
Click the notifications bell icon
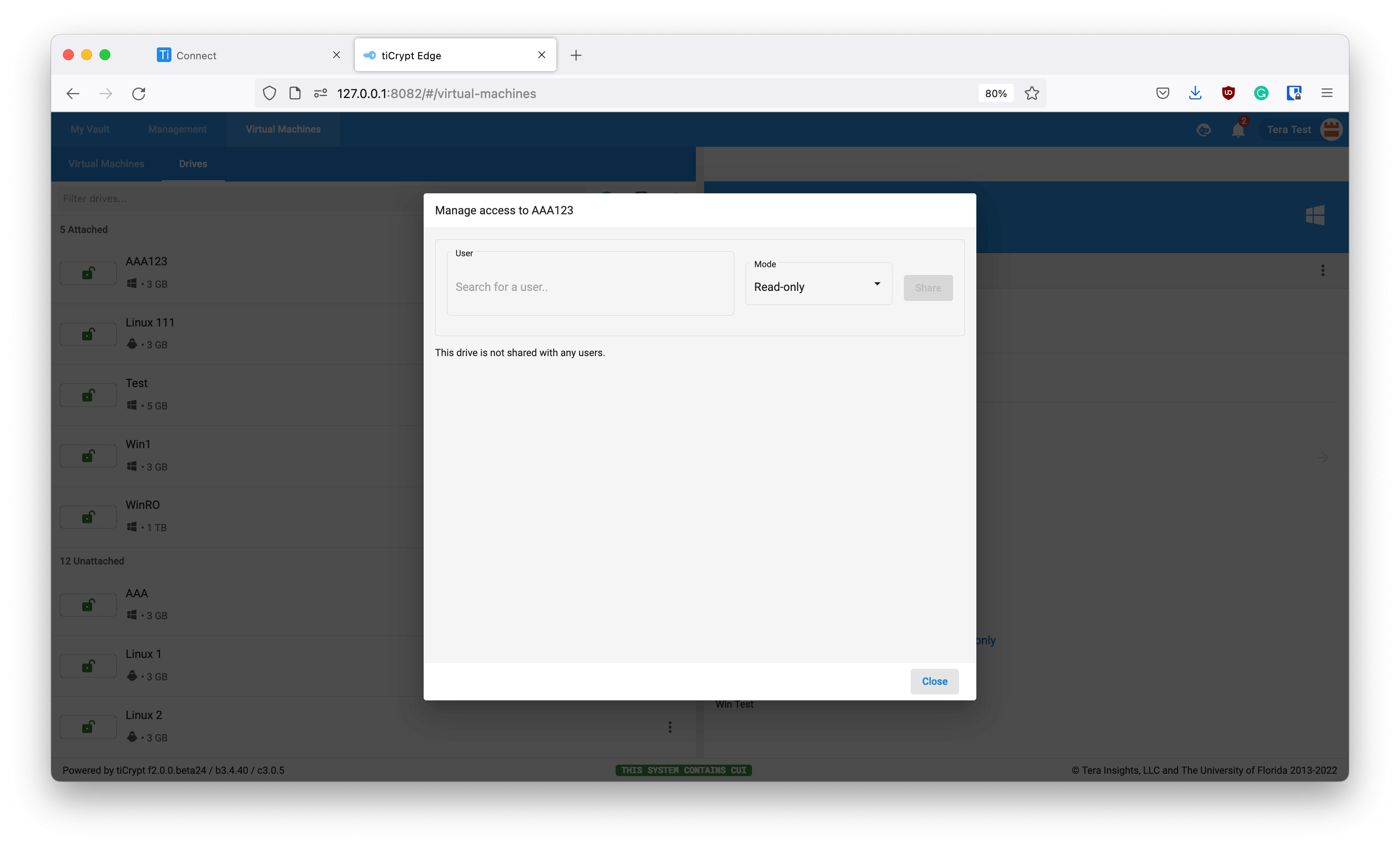(x=1238, y=130)
